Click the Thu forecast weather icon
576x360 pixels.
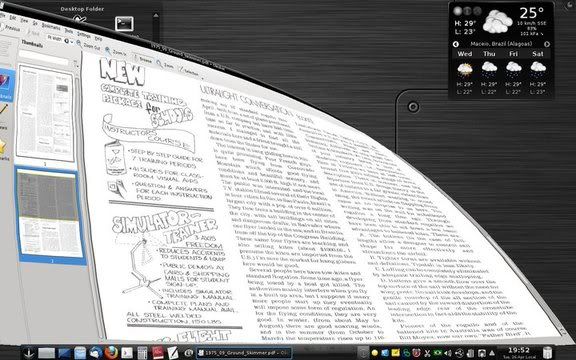(489, 69)
